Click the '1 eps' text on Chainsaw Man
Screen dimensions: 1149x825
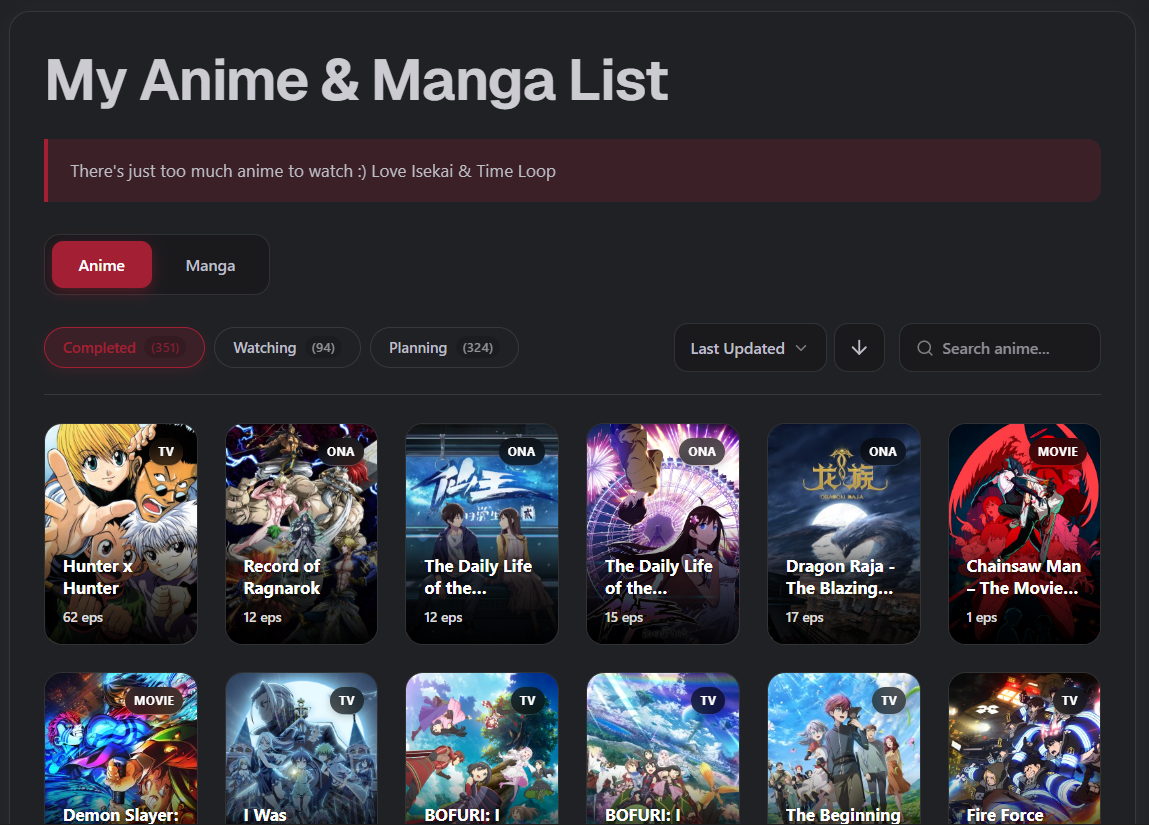[981, 617]
